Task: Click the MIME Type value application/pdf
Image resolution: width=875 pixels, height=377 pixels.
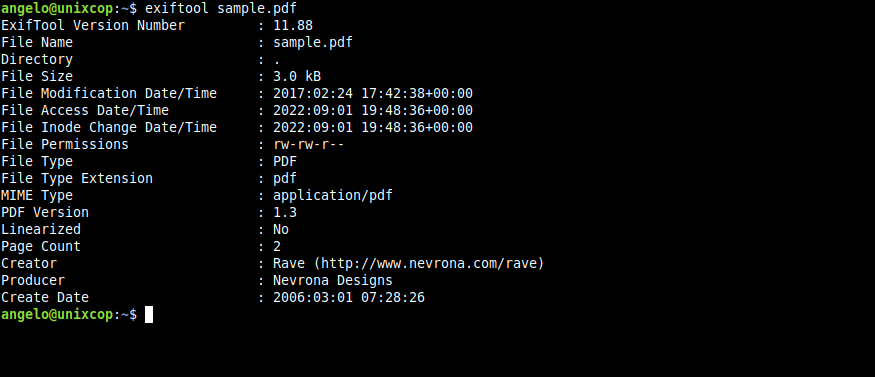Action: [x=333, y=196]
